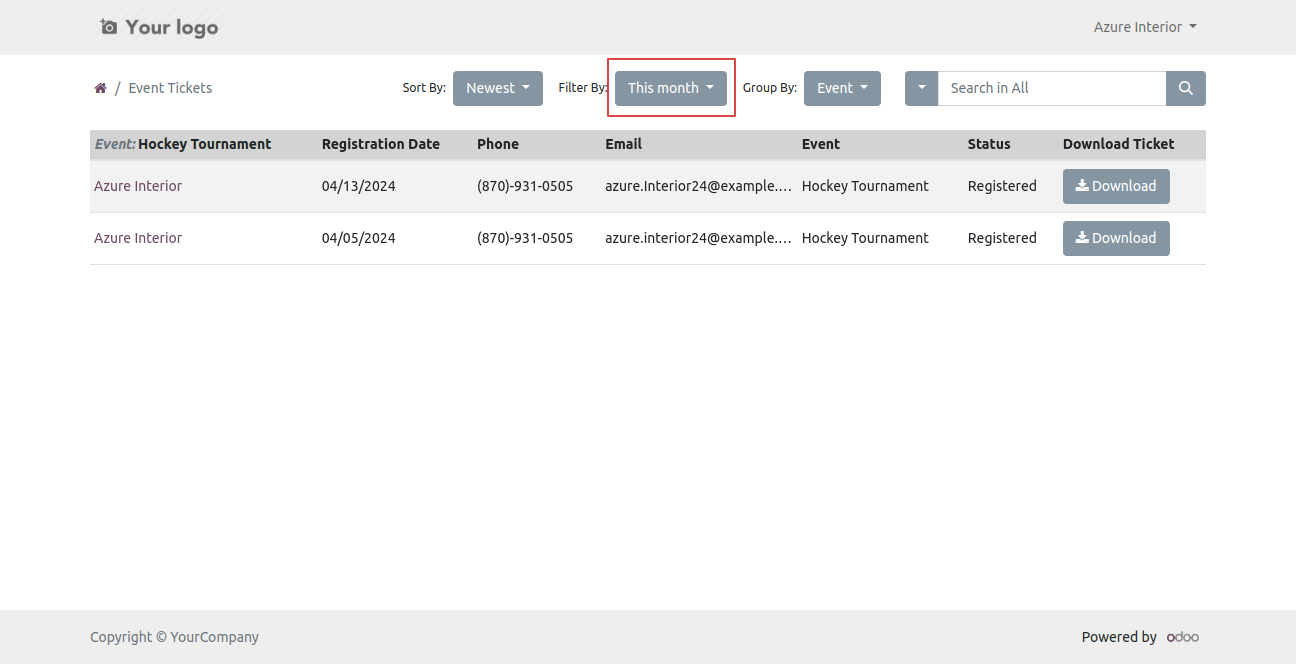1296x664 pixels.
Task: Focus the Search in All field
Action: pos(1052,88)
